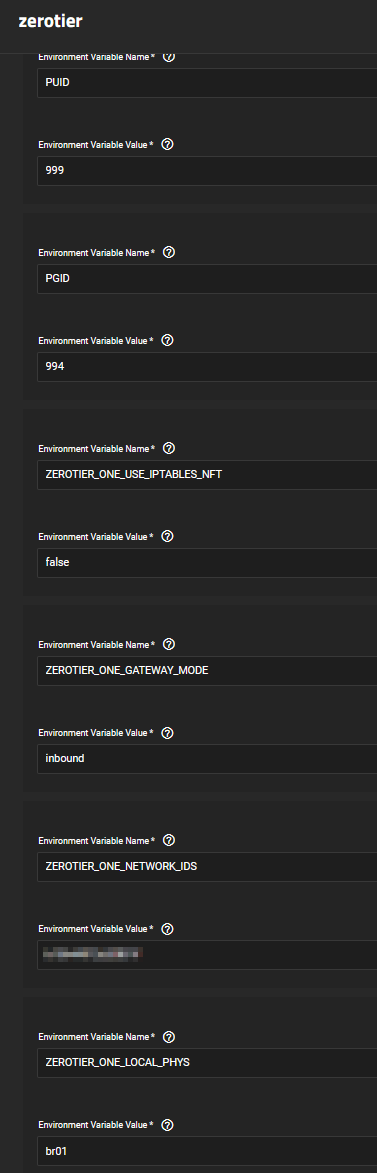The width and height of the screenshot is (377, 1173).
Task: Show help for the 994 variable value label
Action: pyautogui.click(x=168, y=340)
